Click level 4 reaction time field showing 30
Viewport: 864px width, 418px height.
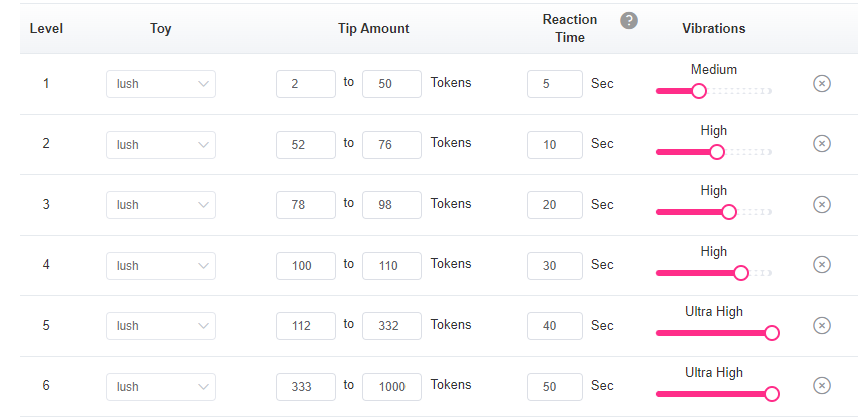555,266
